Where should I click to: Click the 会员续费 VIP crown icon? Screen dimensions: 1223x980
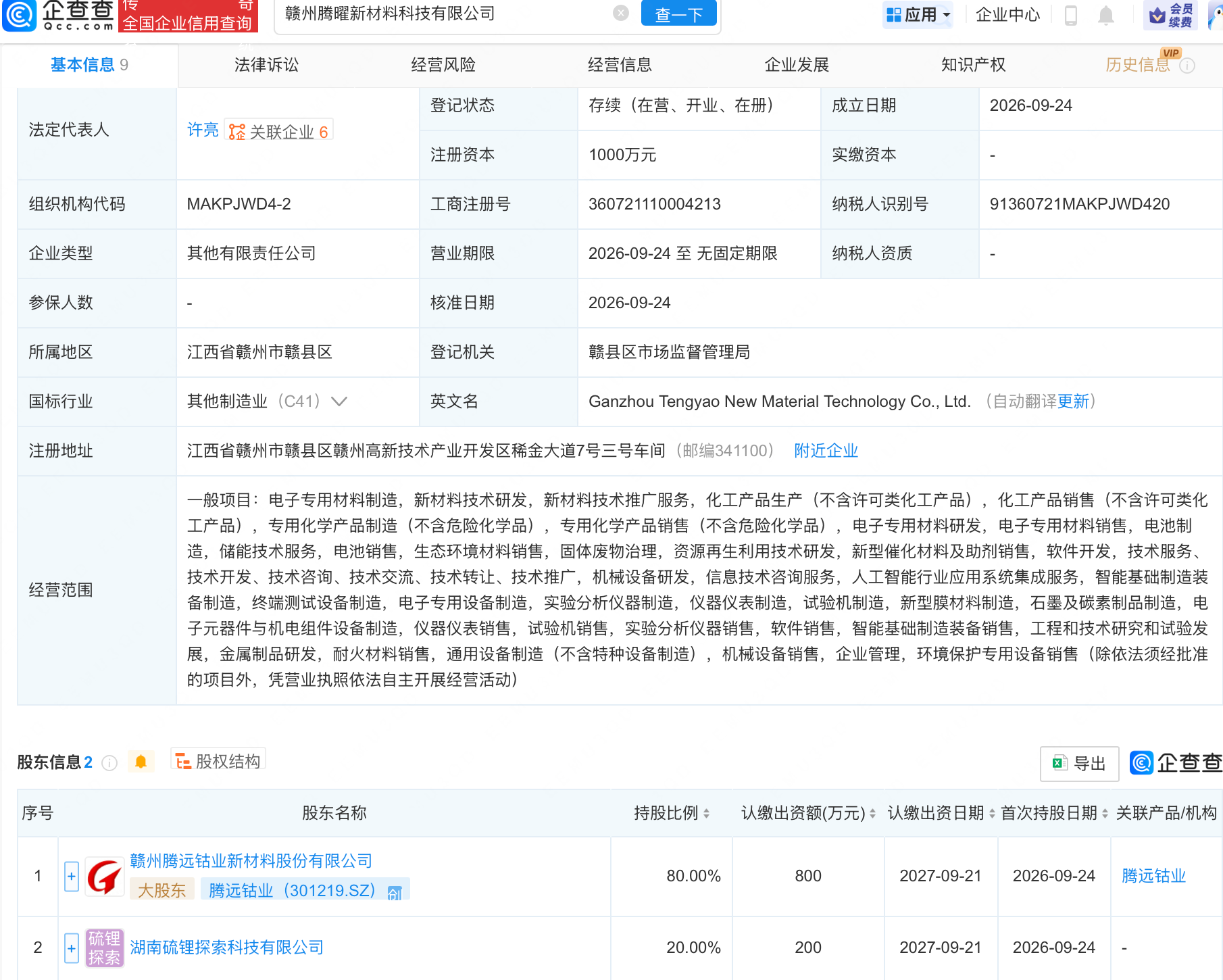(1171, 15)
